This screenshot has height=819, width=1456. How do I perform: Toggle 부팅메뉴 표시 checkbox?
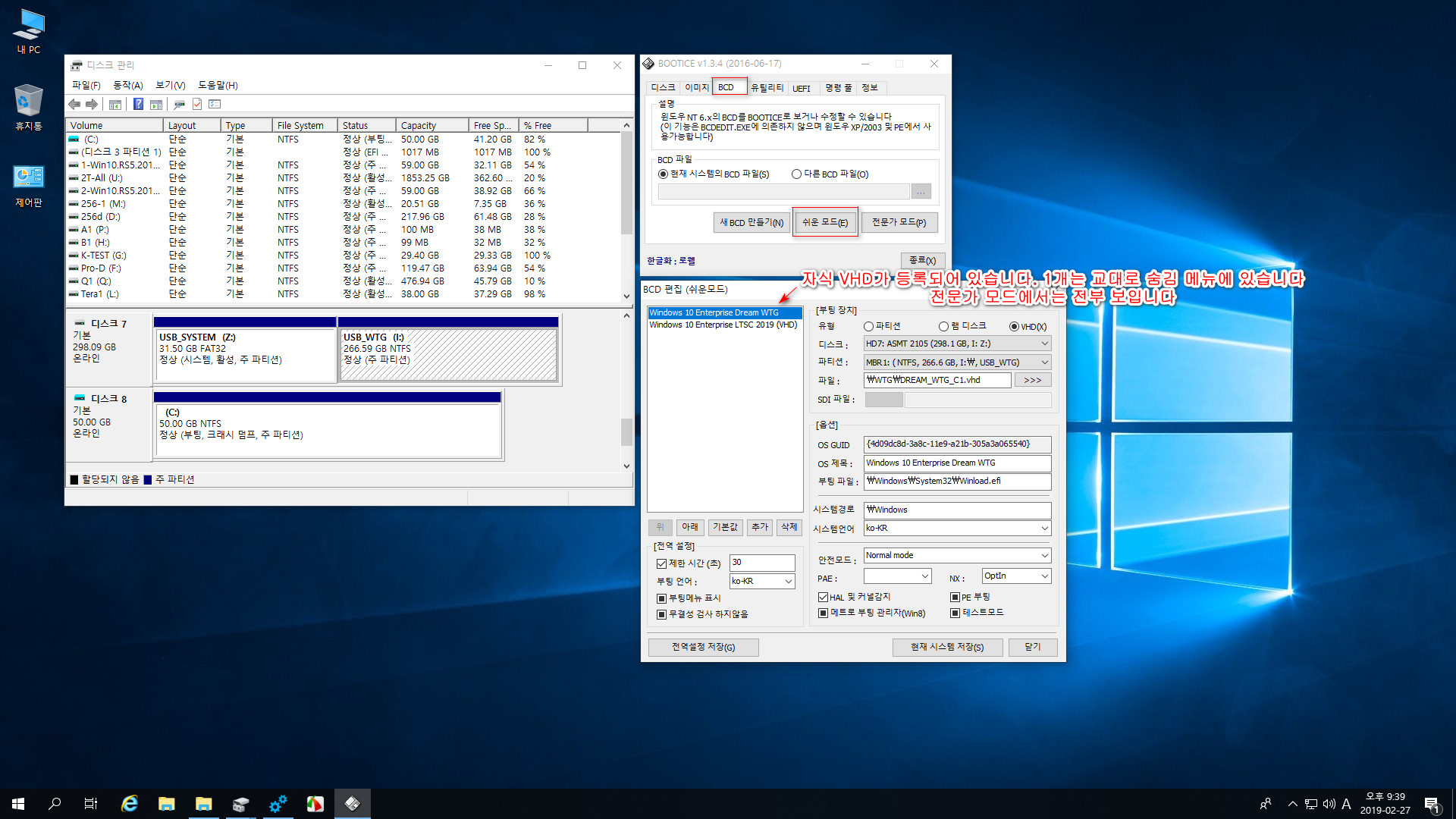661,598
